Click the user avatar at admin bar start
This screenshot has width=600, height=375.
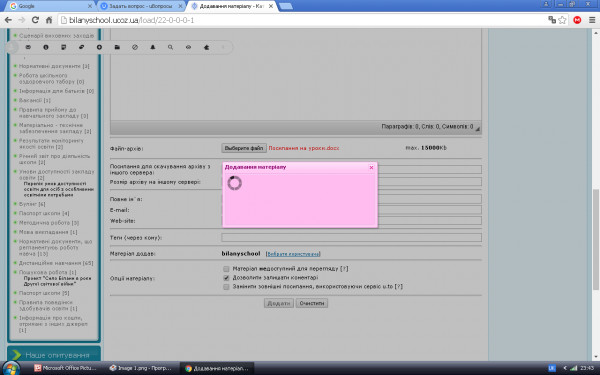(12, 47)
